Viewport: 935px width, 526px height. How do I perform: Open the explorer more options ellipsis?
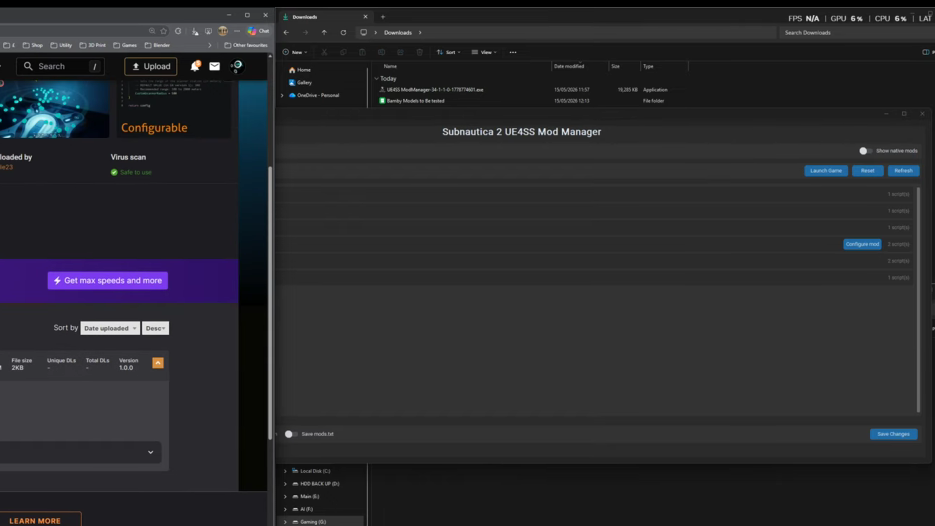click(x=513, y=52)
